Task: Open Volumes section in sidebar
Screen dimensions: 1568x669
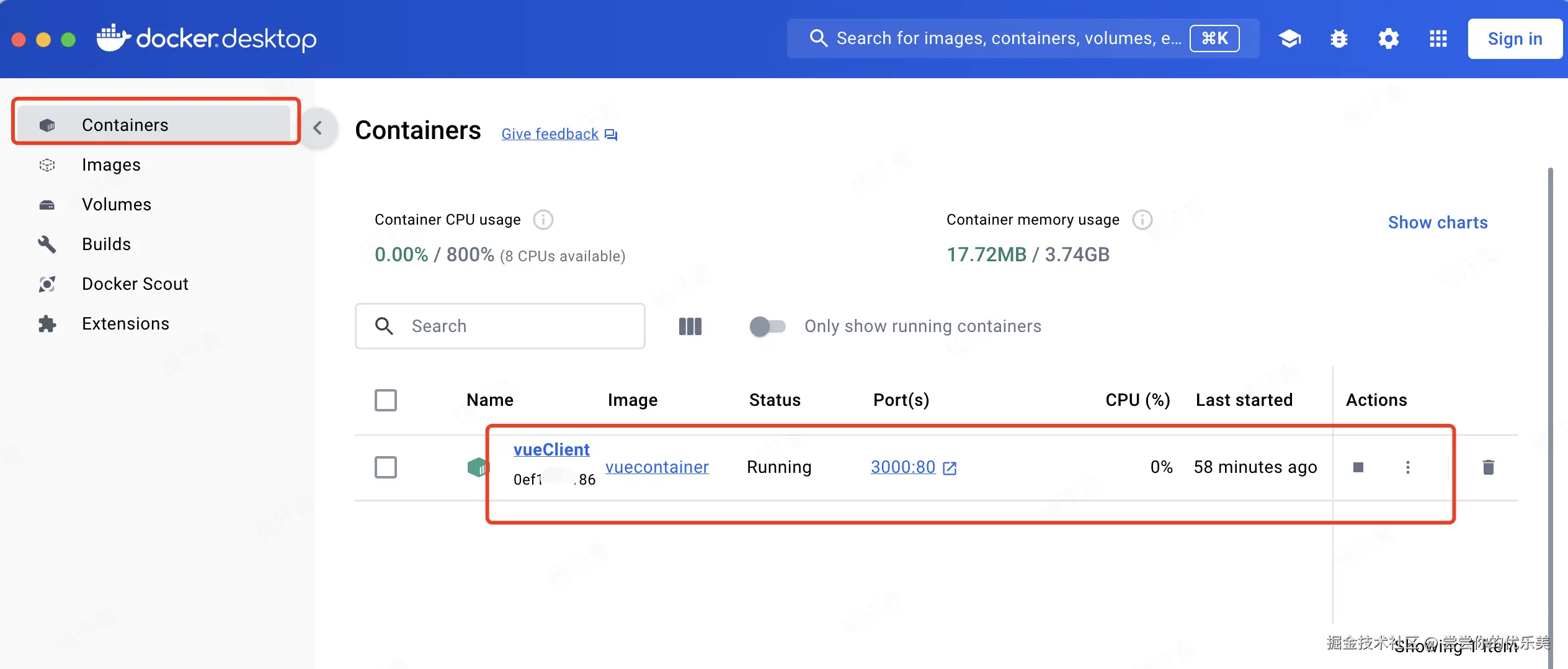Action: (117, 205)
